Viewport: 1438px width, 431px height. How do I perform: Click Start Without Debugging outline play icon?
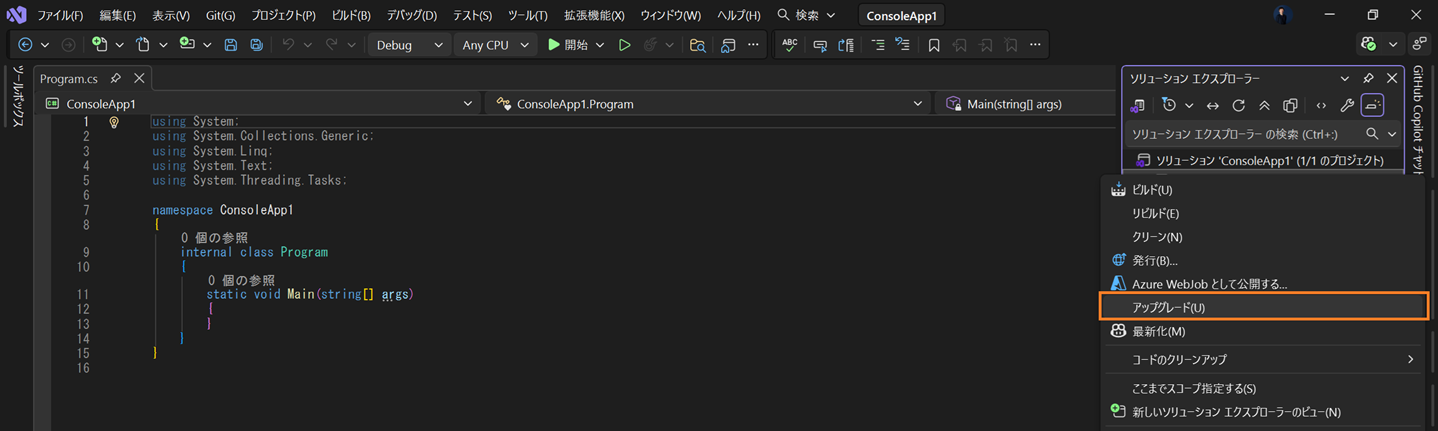pos(624,45)
